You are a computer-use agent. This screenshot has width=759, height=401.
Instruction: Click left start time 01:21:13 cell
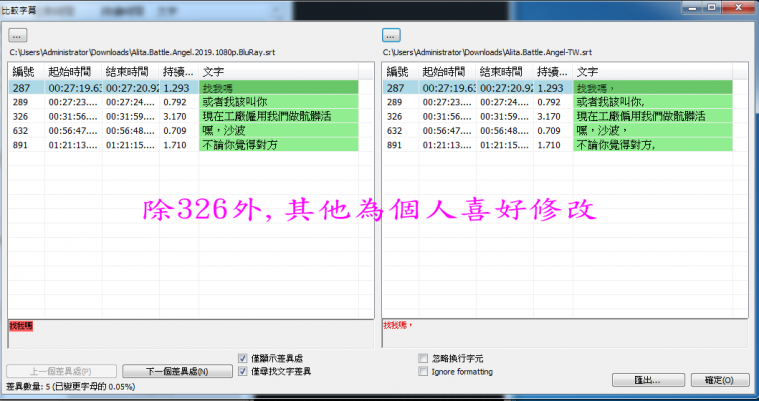click(x=73, y=145)
